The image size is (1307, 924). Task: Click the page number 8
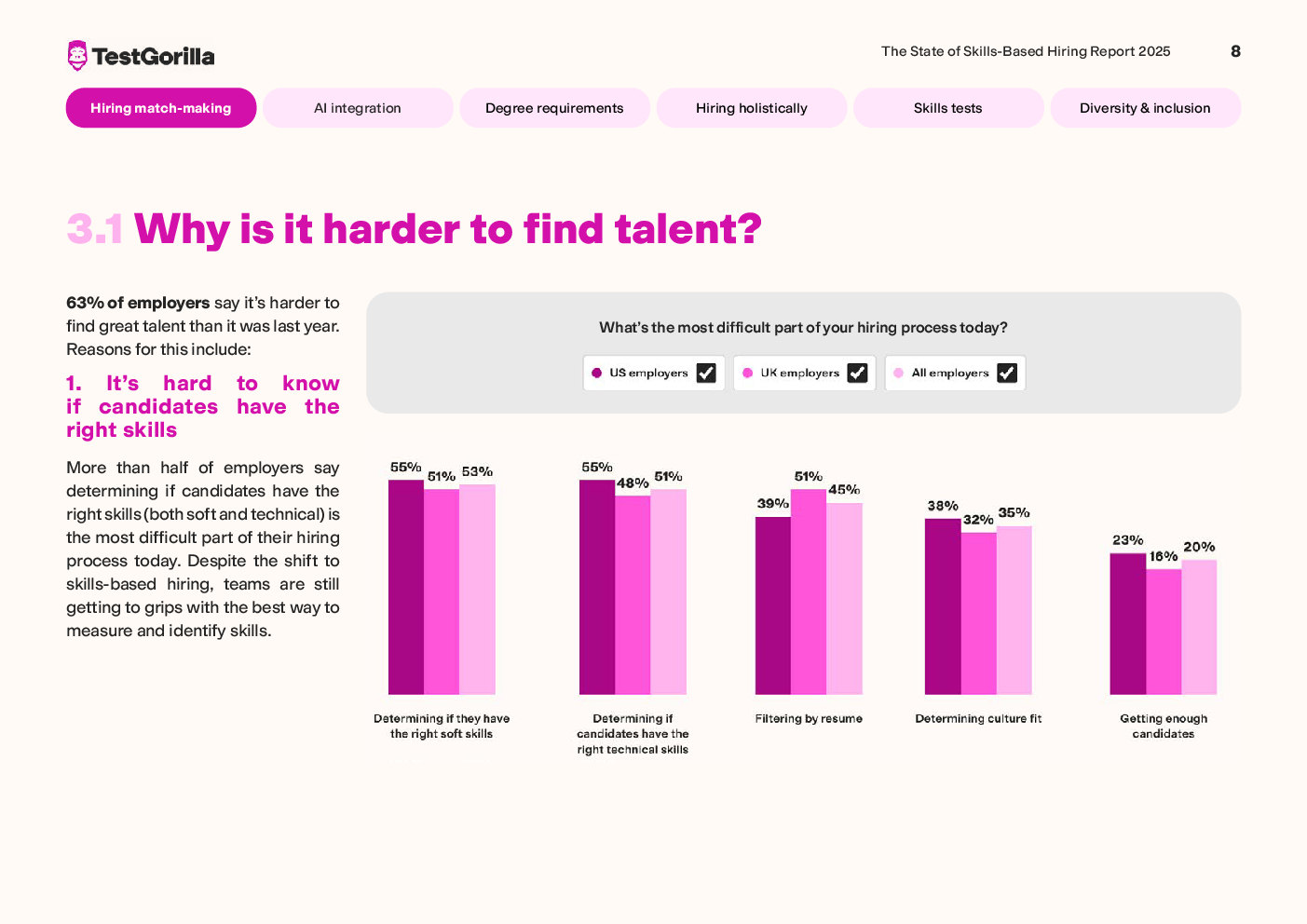tap(1235, 51)
